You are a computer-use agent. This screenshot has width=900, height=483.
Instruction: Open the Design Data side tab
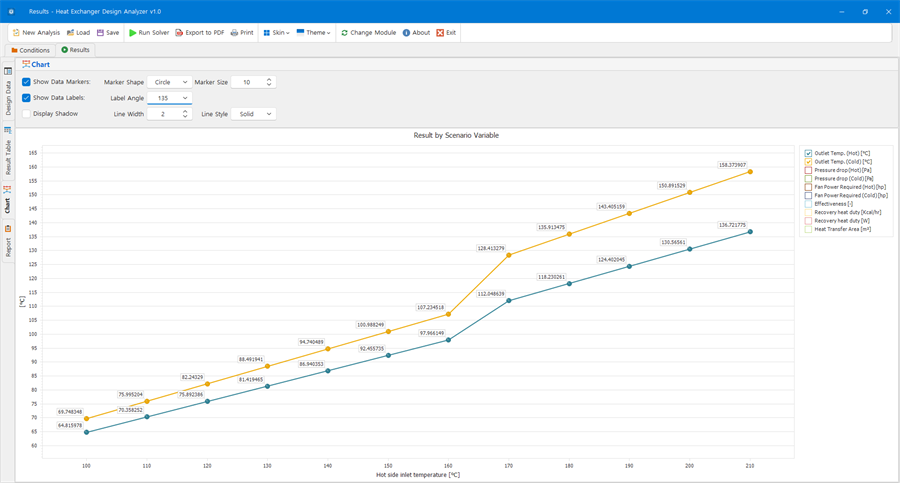8,92
